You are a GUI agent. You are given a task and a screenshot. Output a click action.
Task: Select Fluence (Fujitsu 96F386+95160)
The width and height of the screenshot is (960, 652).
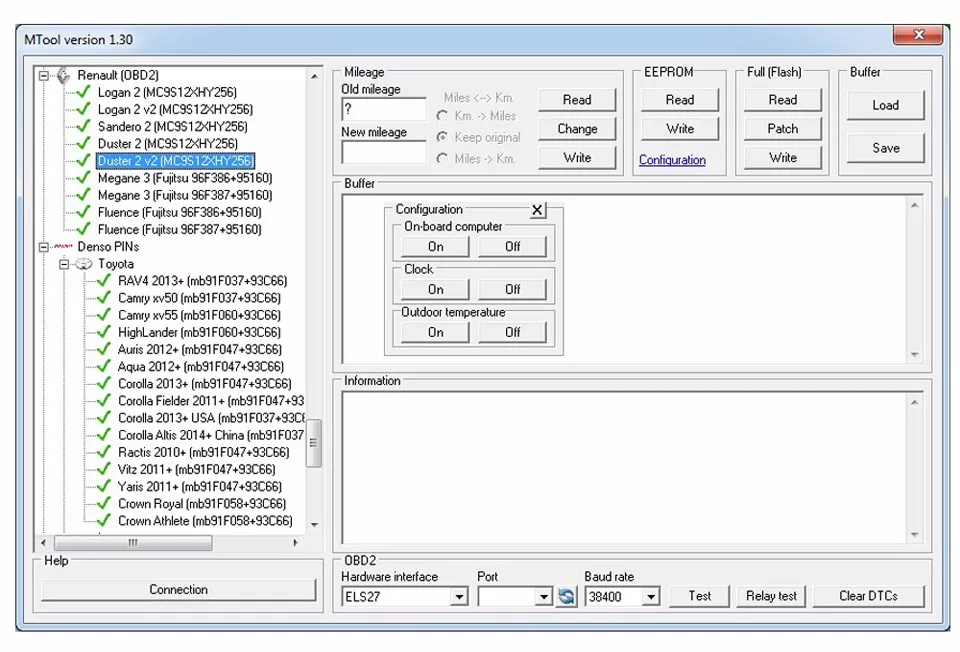179,212
